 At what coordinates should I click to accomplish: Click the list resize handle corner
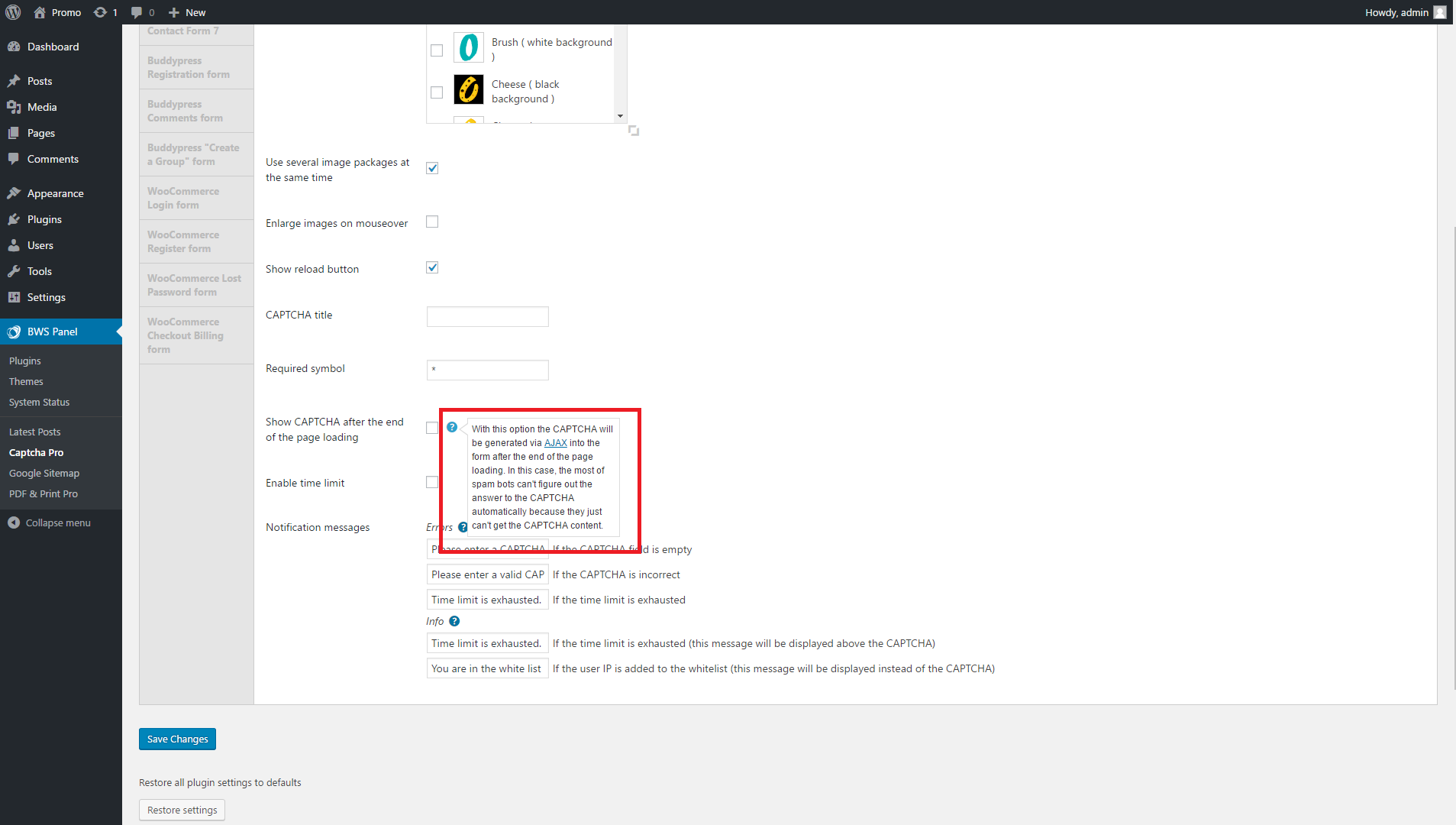633,131
